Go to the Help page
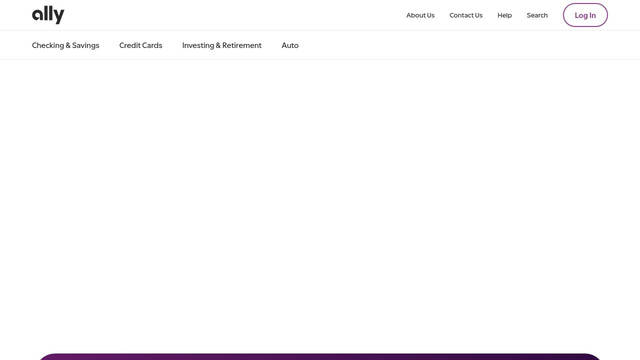Viewport: 640px width, 360px height. tap(504, 15)
